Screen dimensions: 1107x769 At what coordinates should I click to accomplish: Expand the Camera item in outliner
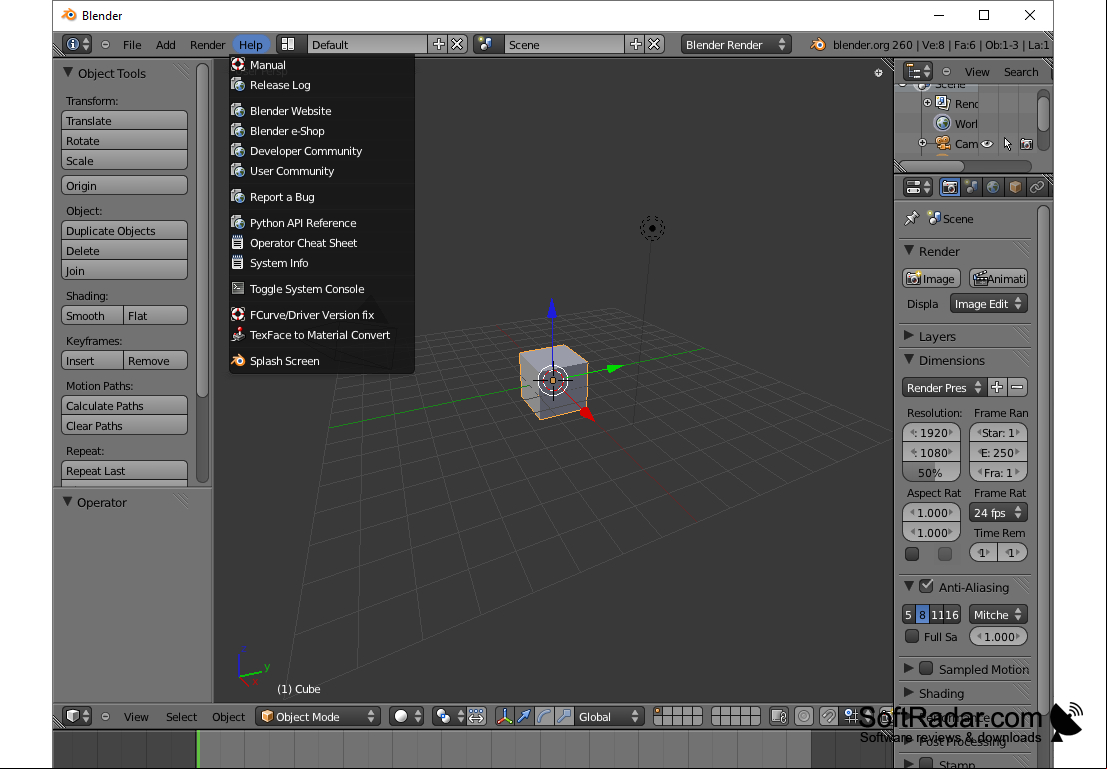[x=922, y=143]
